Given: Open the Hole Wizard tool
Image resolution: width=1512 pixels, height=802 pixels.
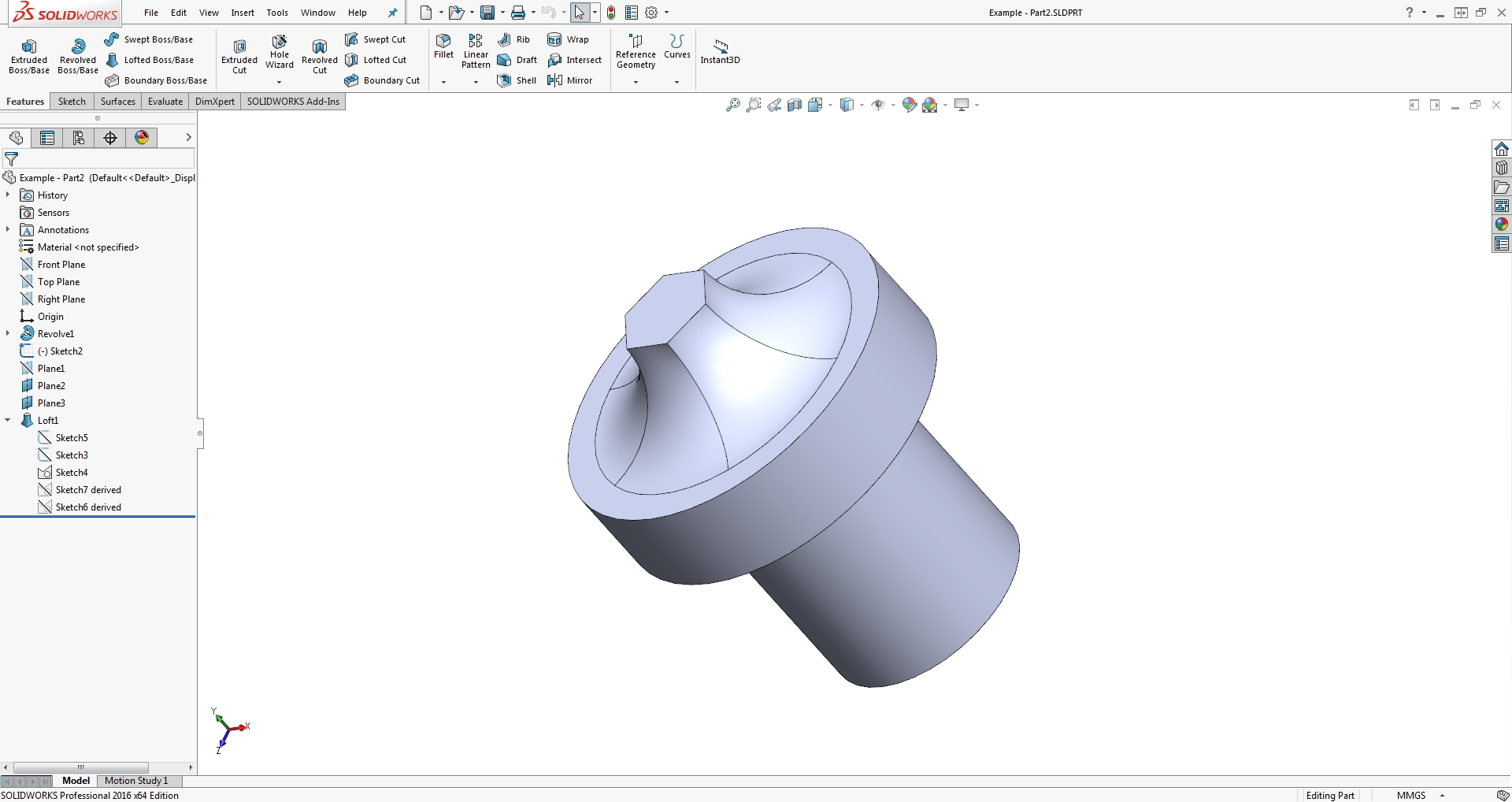Looking at the screenshot, I should [x=280, y=50].
